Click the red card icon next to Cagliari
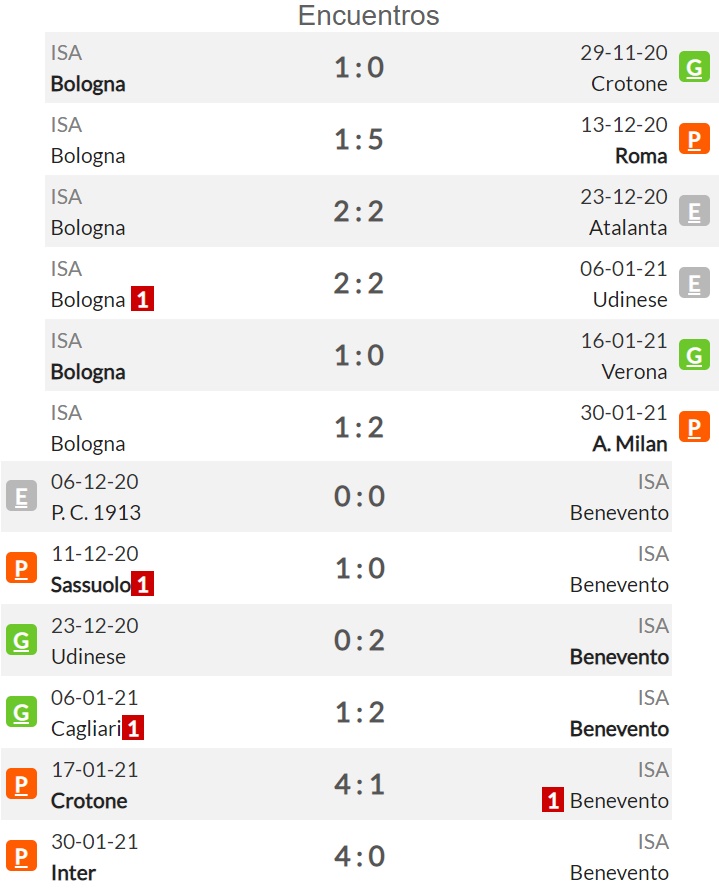The width and height of the screenshot is (719, 891). coord(133,728)
